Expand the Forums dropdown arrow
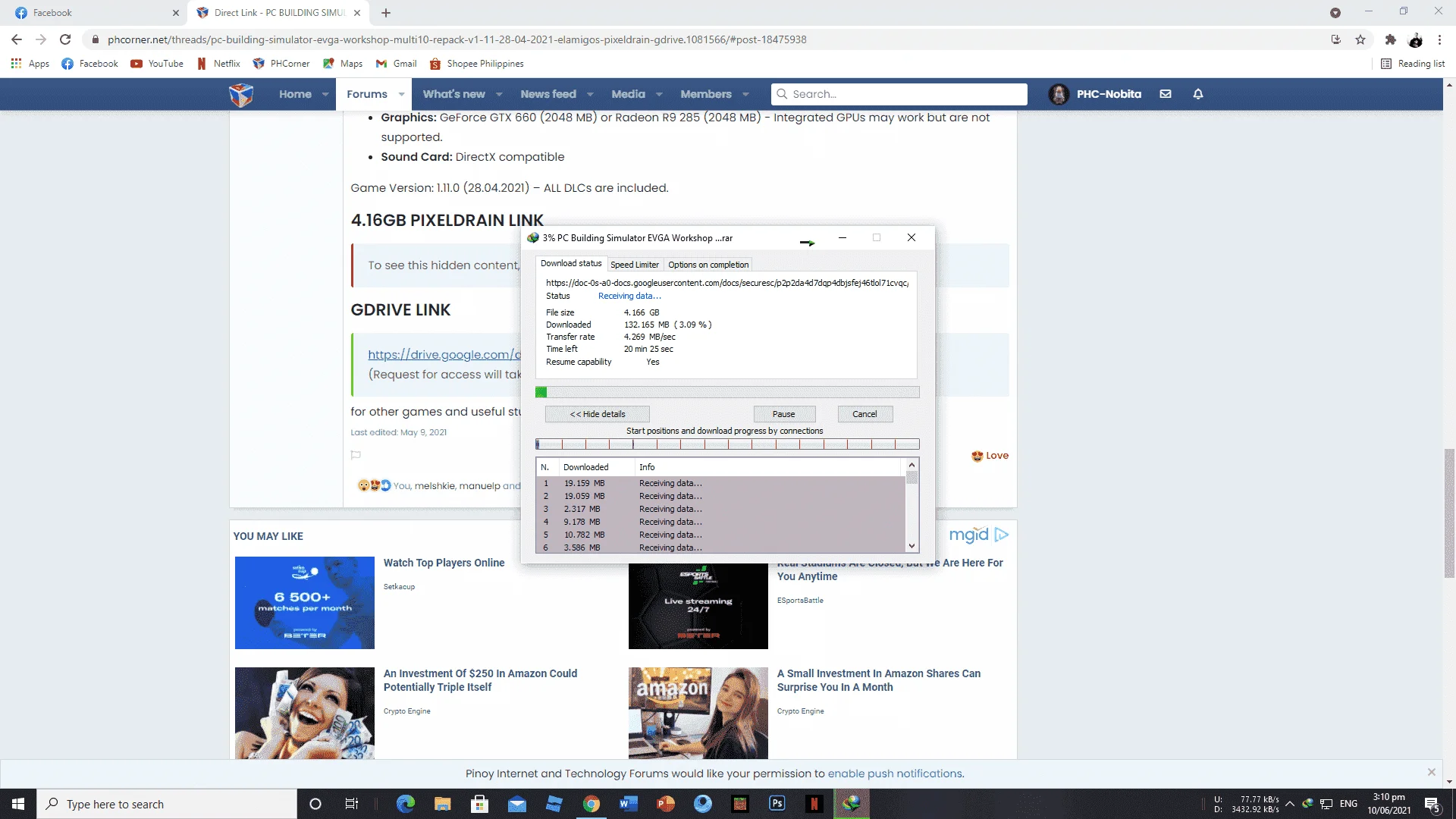The width and height of the screenshot is (1456, 819). tap(401, 94)
